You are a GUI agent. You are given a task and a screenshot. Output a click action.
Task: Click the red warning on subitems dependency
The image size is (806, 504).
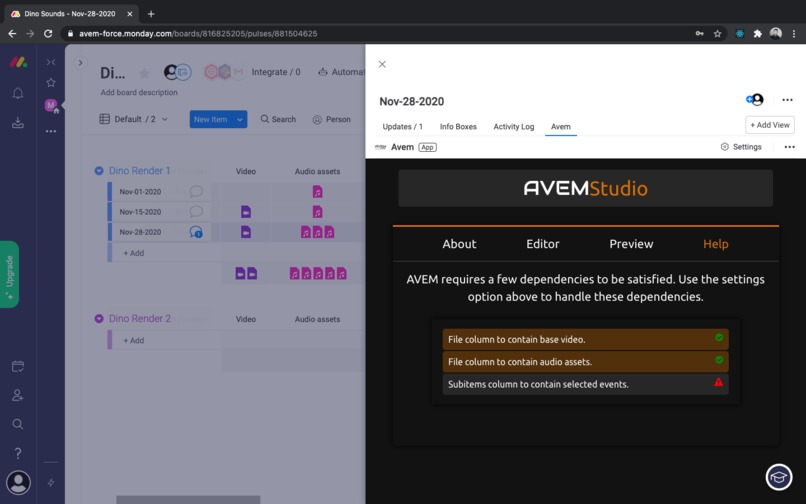[x=719, y=382]
